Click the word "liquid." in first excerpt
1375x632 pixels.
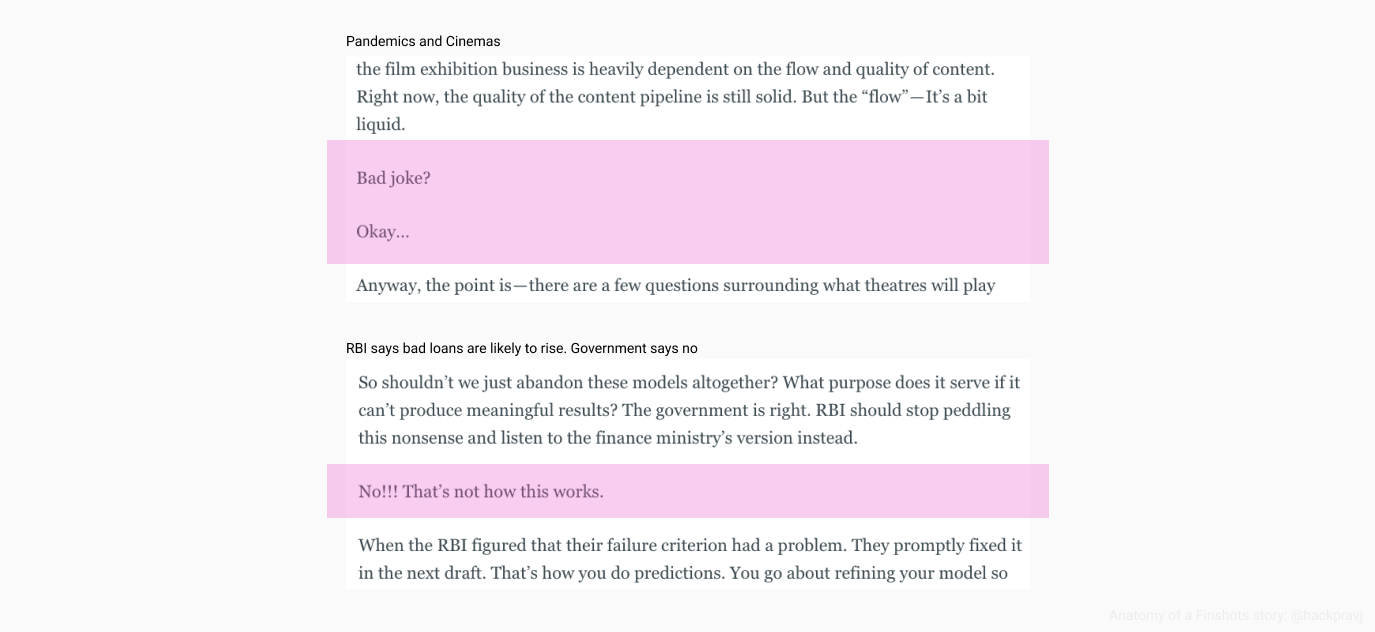click(381, 124)
